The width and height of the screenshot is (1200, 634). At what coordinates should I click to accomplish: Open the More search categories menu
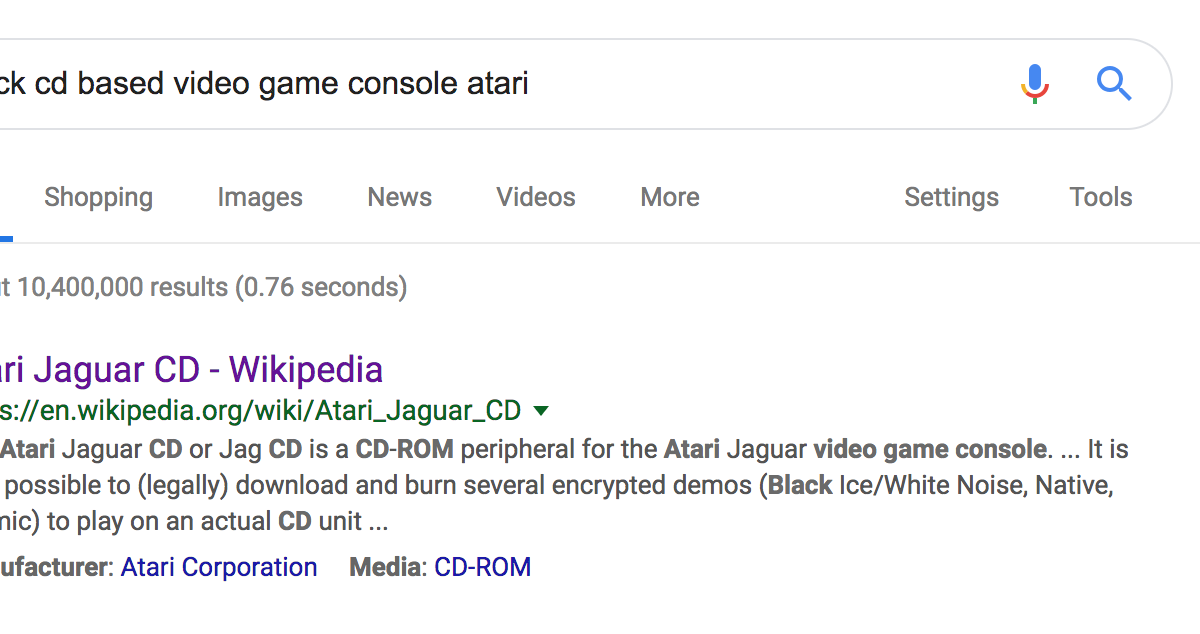click(x=670, y=197)
